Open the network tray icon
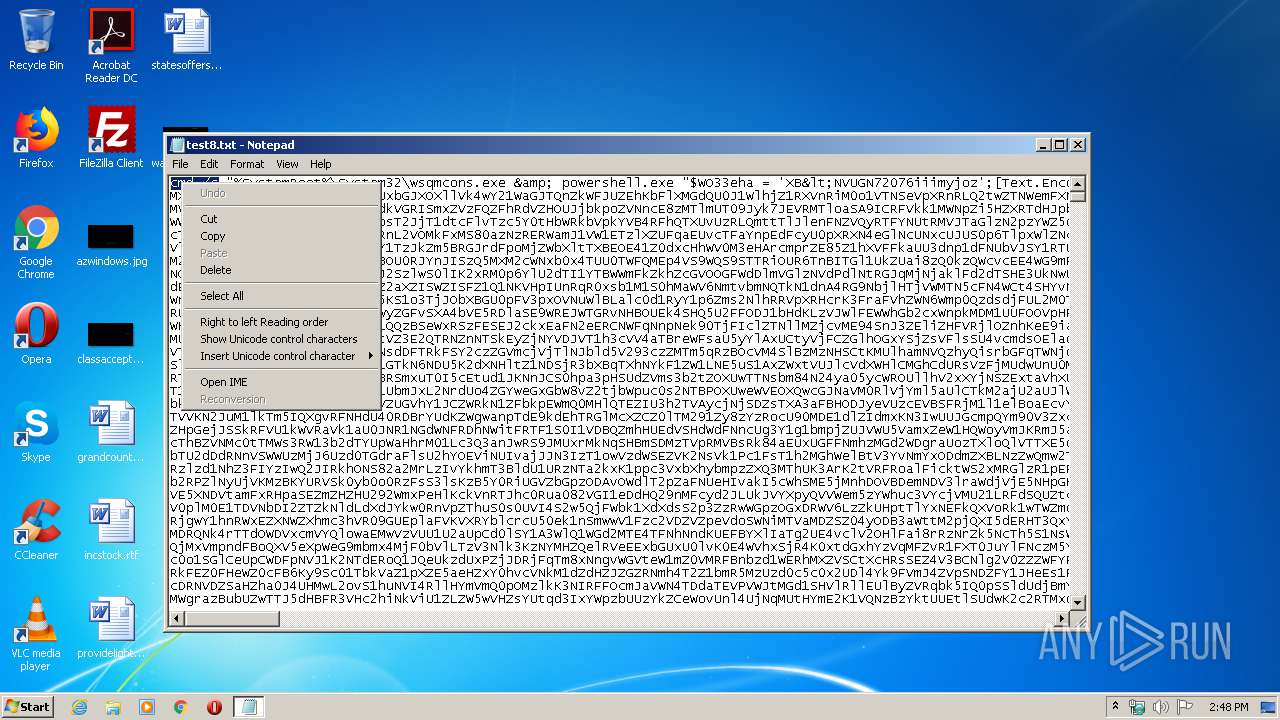1280x720 pixels. (1138, 707)
